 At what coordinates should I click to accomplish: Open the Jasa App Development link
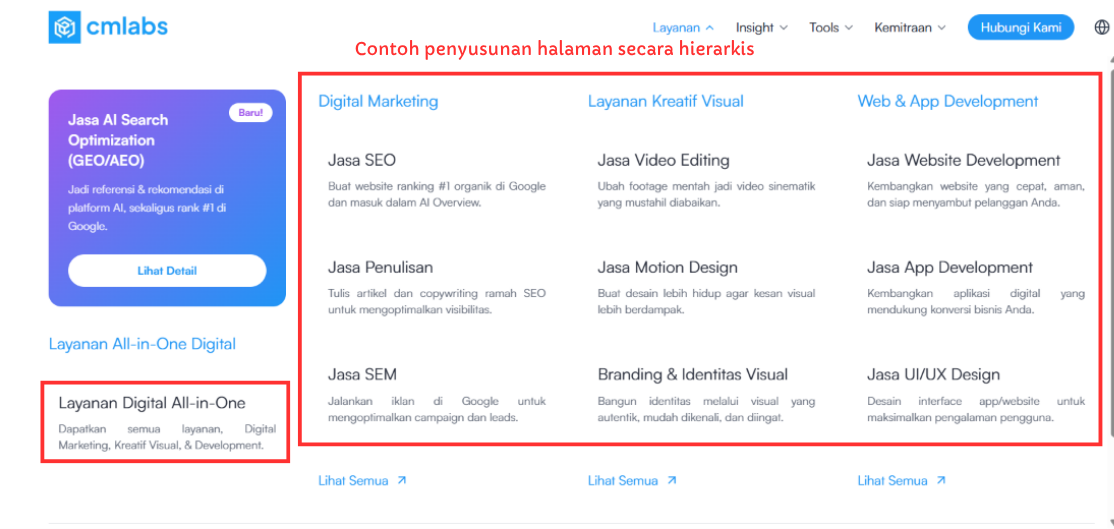pos(950,268)
